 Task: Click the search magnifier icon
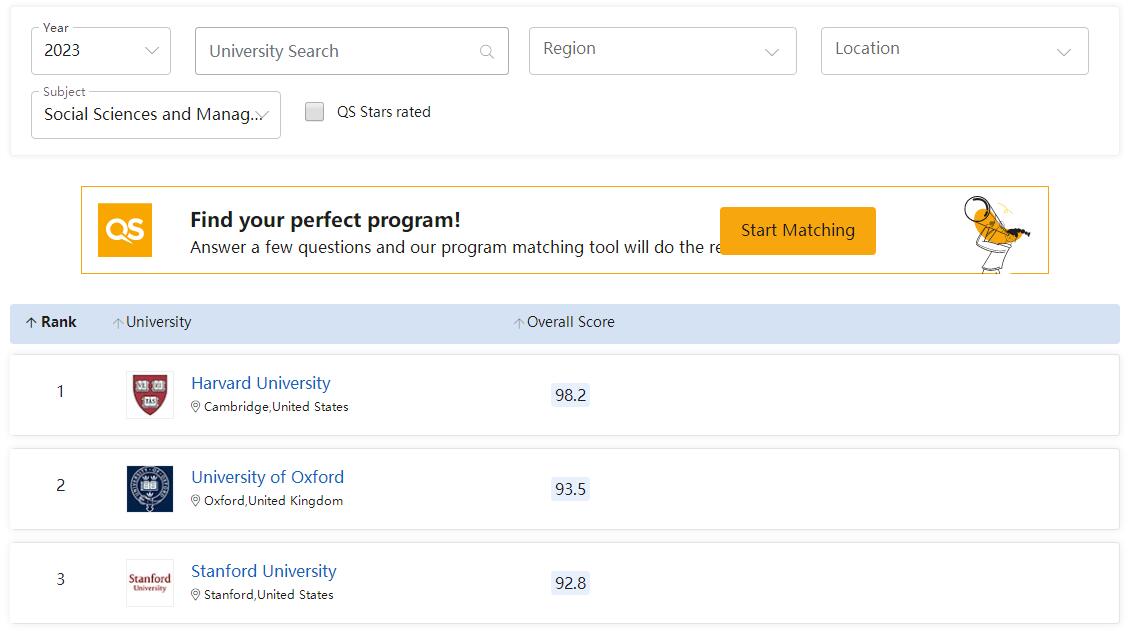coord(487,52)
